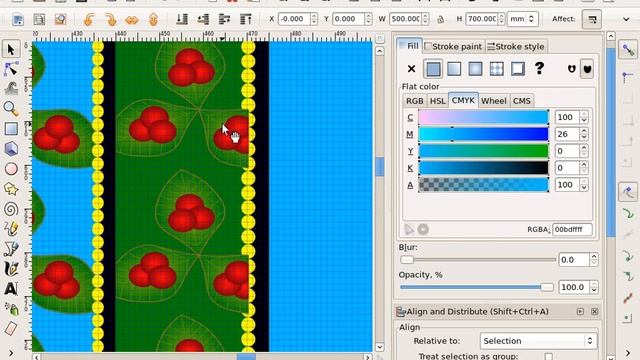The image size is (640, 360).
Task: Open the Fill tab
Action: (x=409, y=46)
